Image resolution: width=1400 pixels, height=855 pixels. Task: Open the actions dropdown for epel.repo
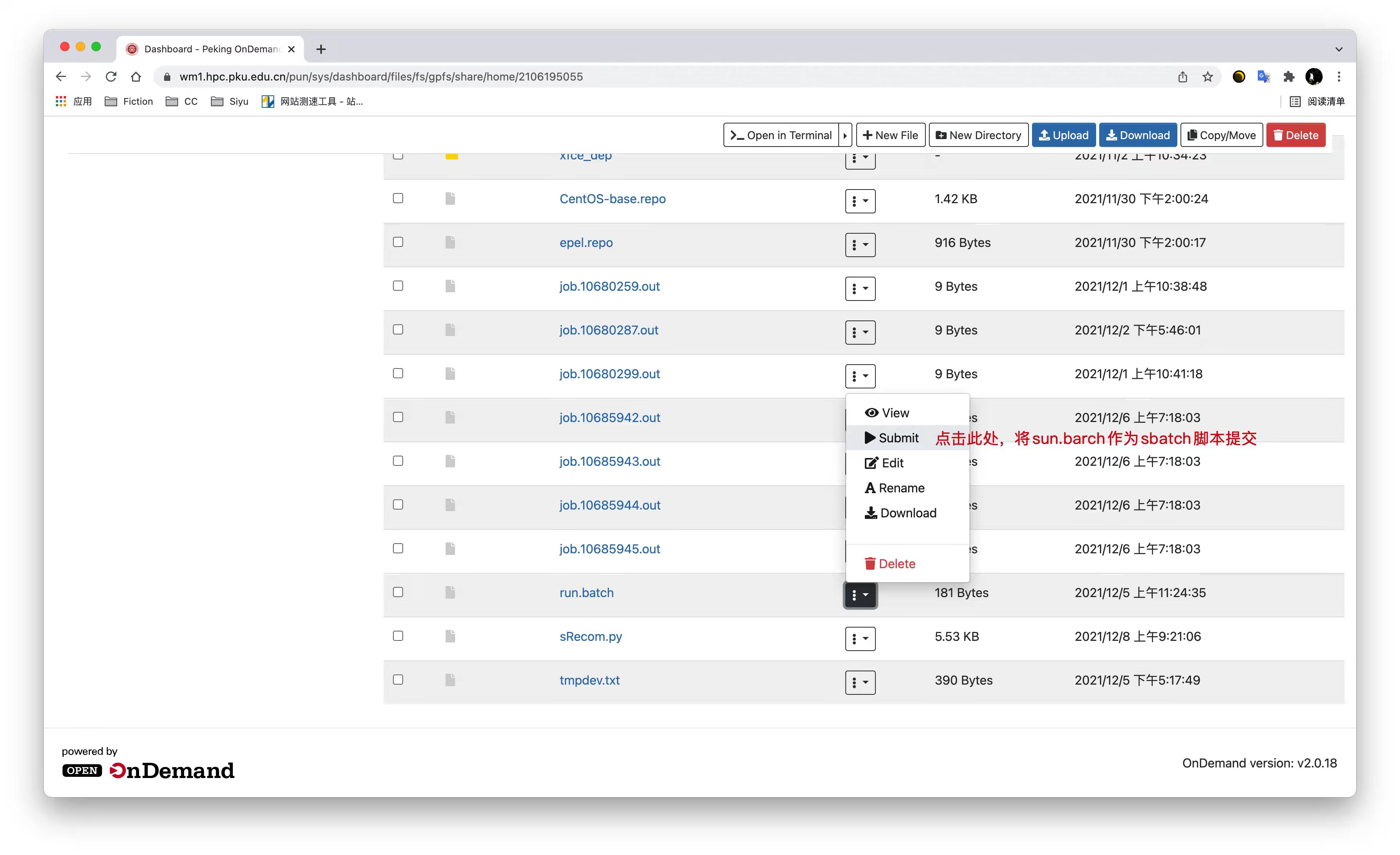(x=860, y=245)
